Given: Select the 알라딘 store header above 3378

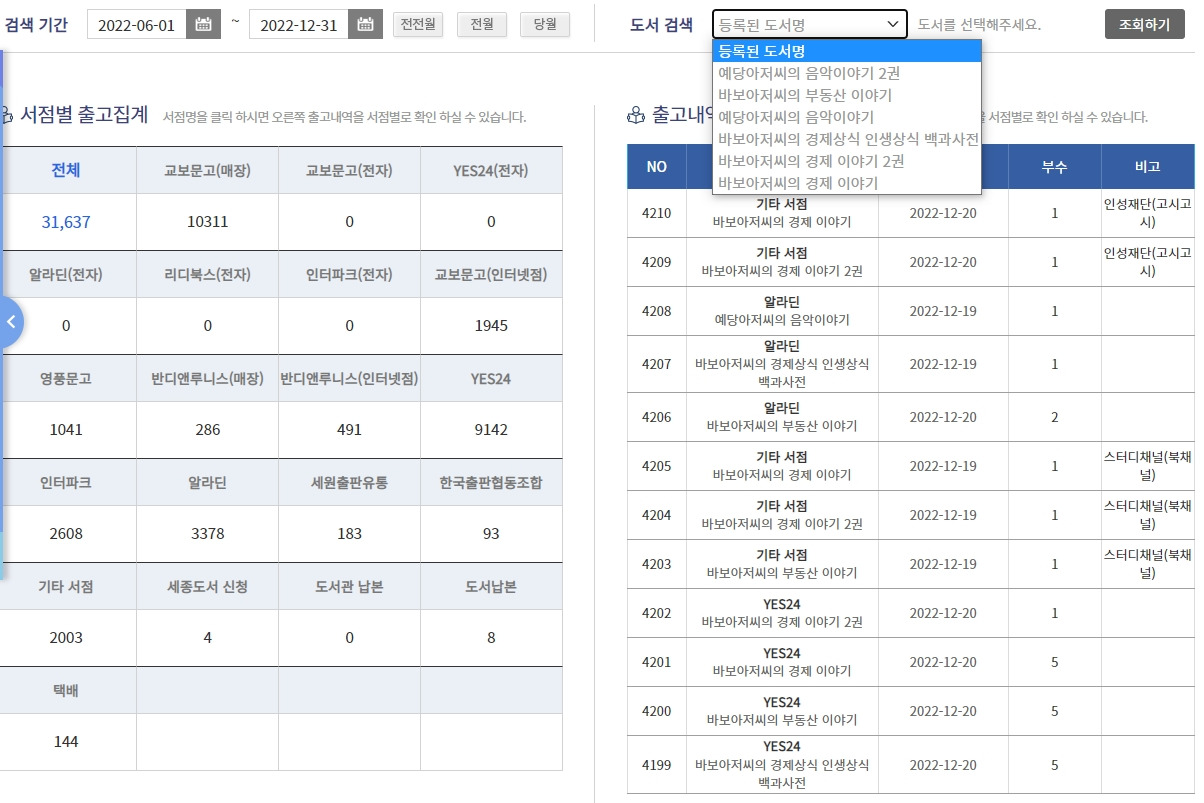Looking at the screenshot, I should [x=207, y=482].
